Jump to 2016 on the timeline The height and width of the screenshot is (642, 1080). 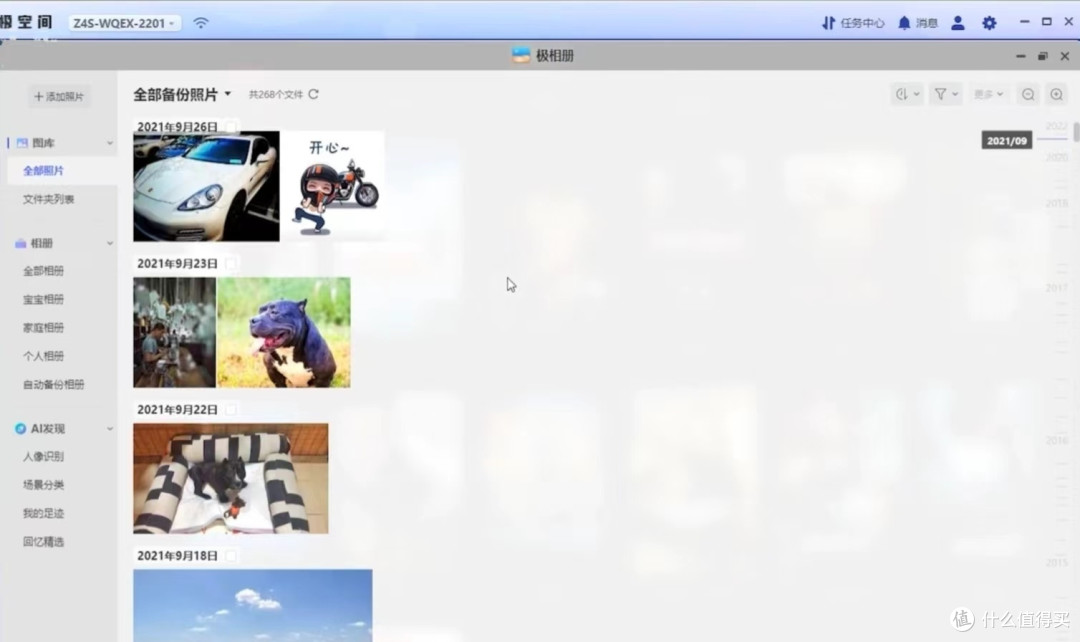click(x=1056, y=440)
